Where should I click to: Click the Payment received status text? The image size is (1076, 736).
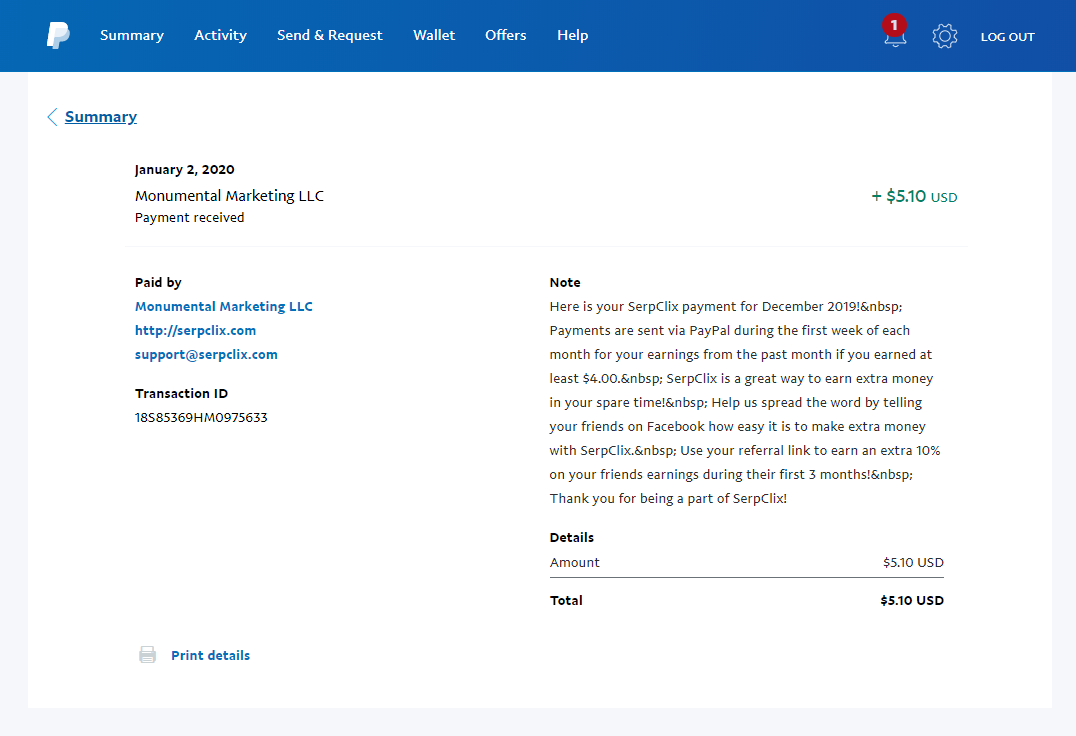(x=189, y=217)
